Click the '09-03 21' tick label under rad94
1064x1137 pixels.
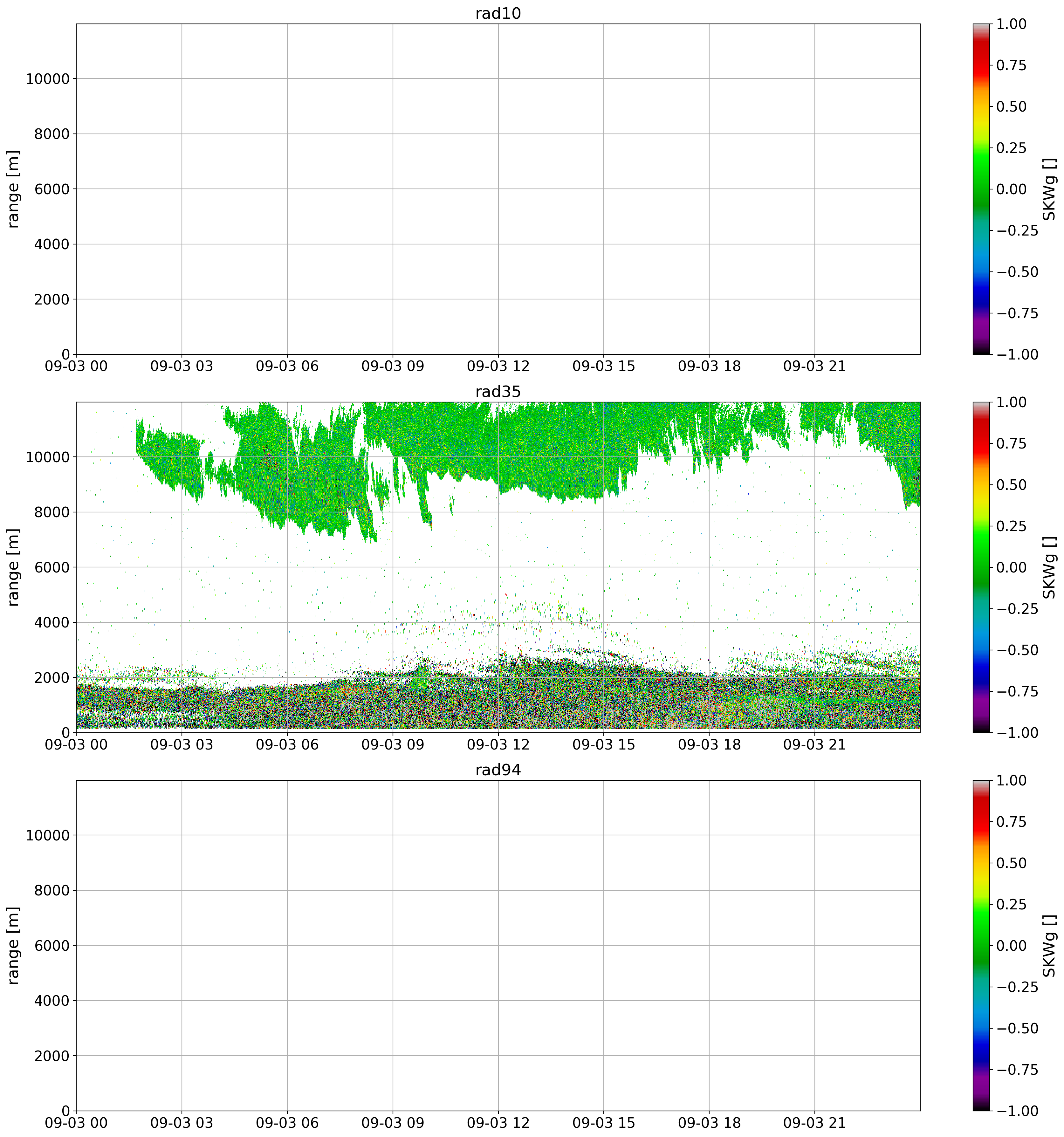point(814,1123)
